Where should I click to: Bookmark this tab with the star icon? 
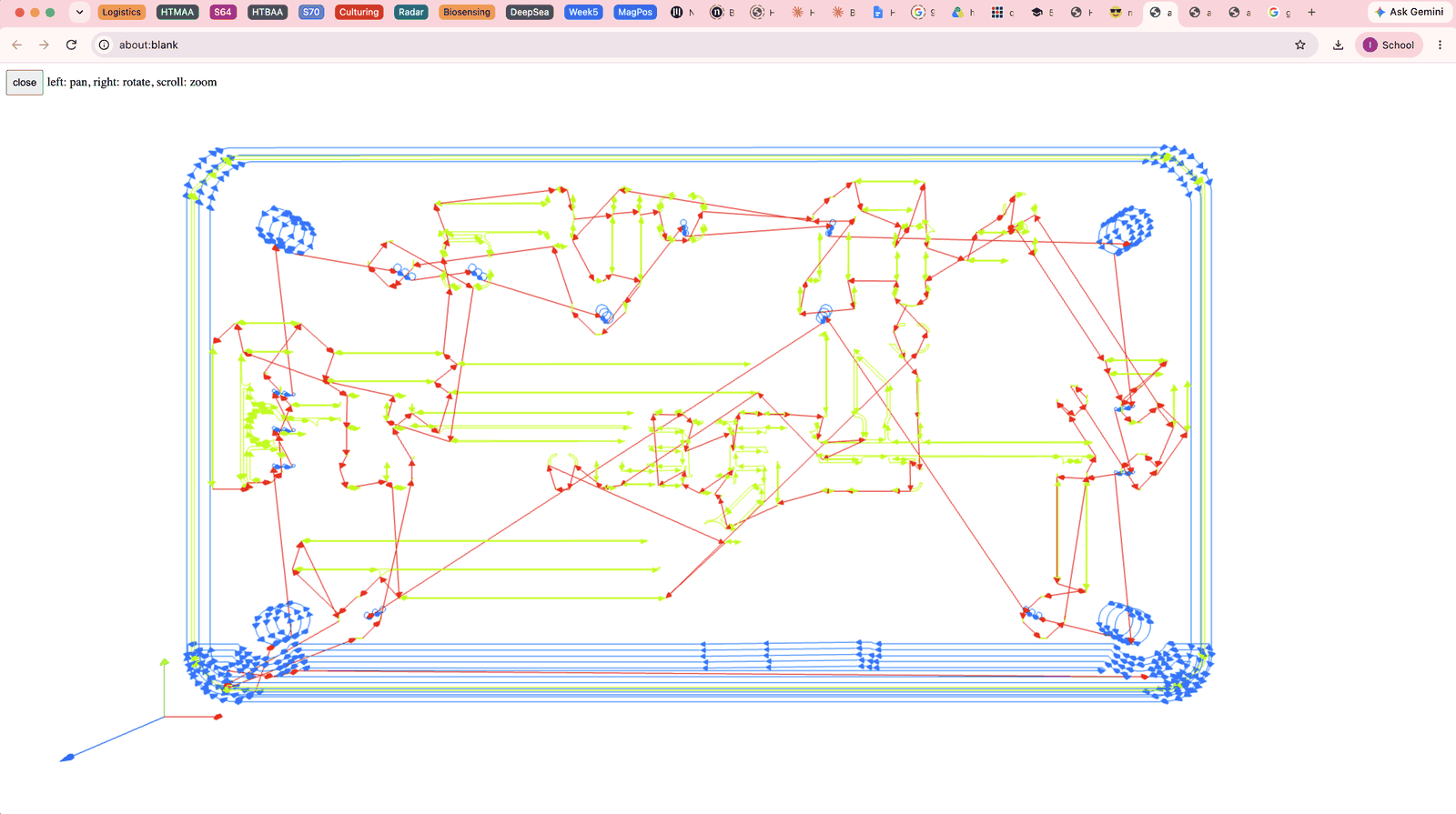(x=1300, y=45)
